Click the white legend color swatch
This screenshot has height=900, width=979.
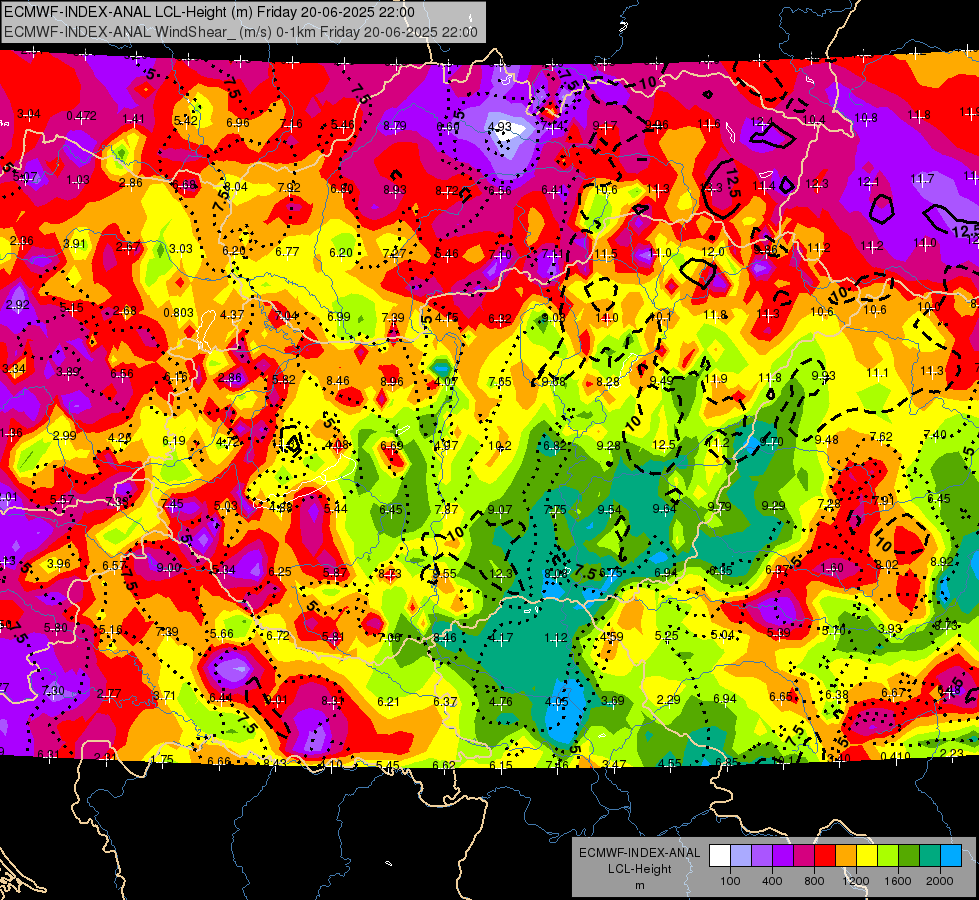click(720, 856)
